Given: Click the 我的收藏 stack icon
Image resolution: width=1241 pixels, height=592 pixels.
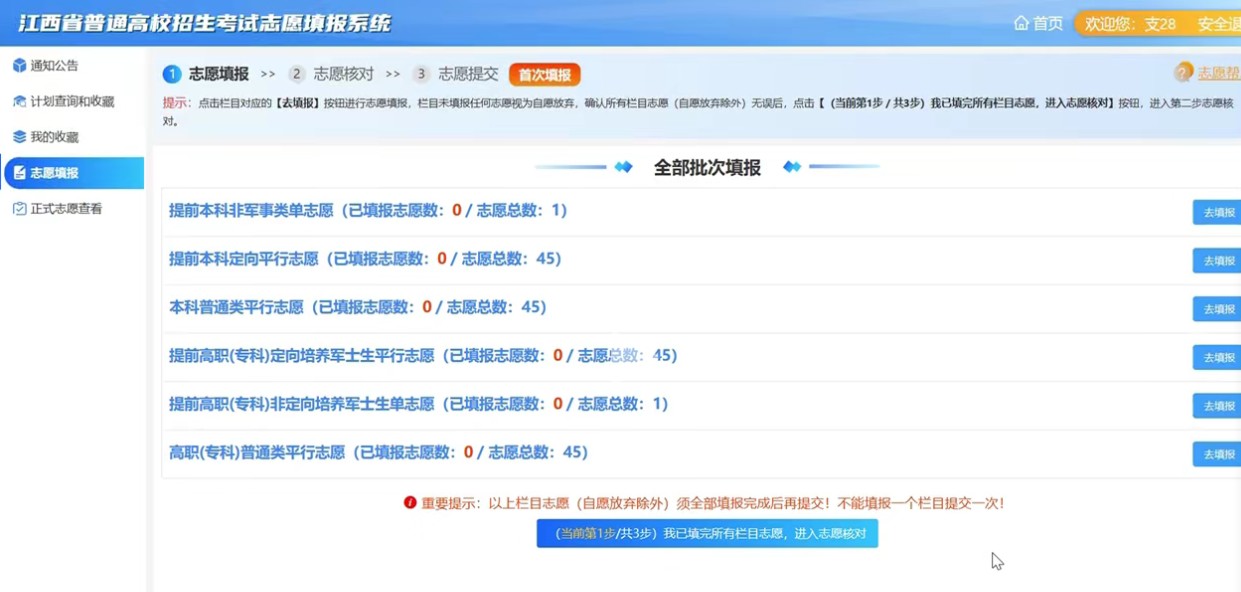Looking at the screenshot, I should click(19, 137).
